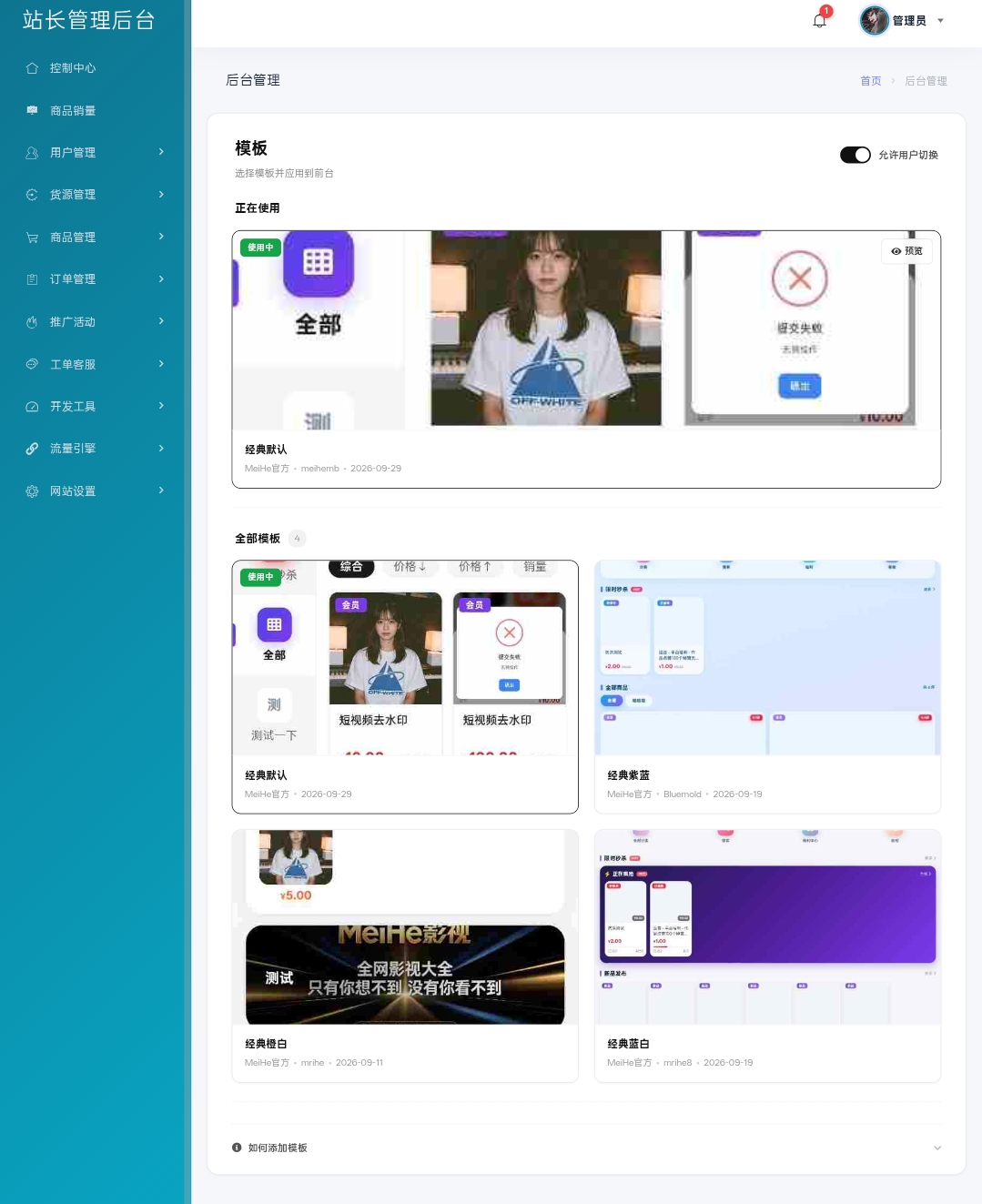The width and height of the screenshot is (982, 1204).
Task: Click the 推广活动 menu label
Action: click(73, 322)
